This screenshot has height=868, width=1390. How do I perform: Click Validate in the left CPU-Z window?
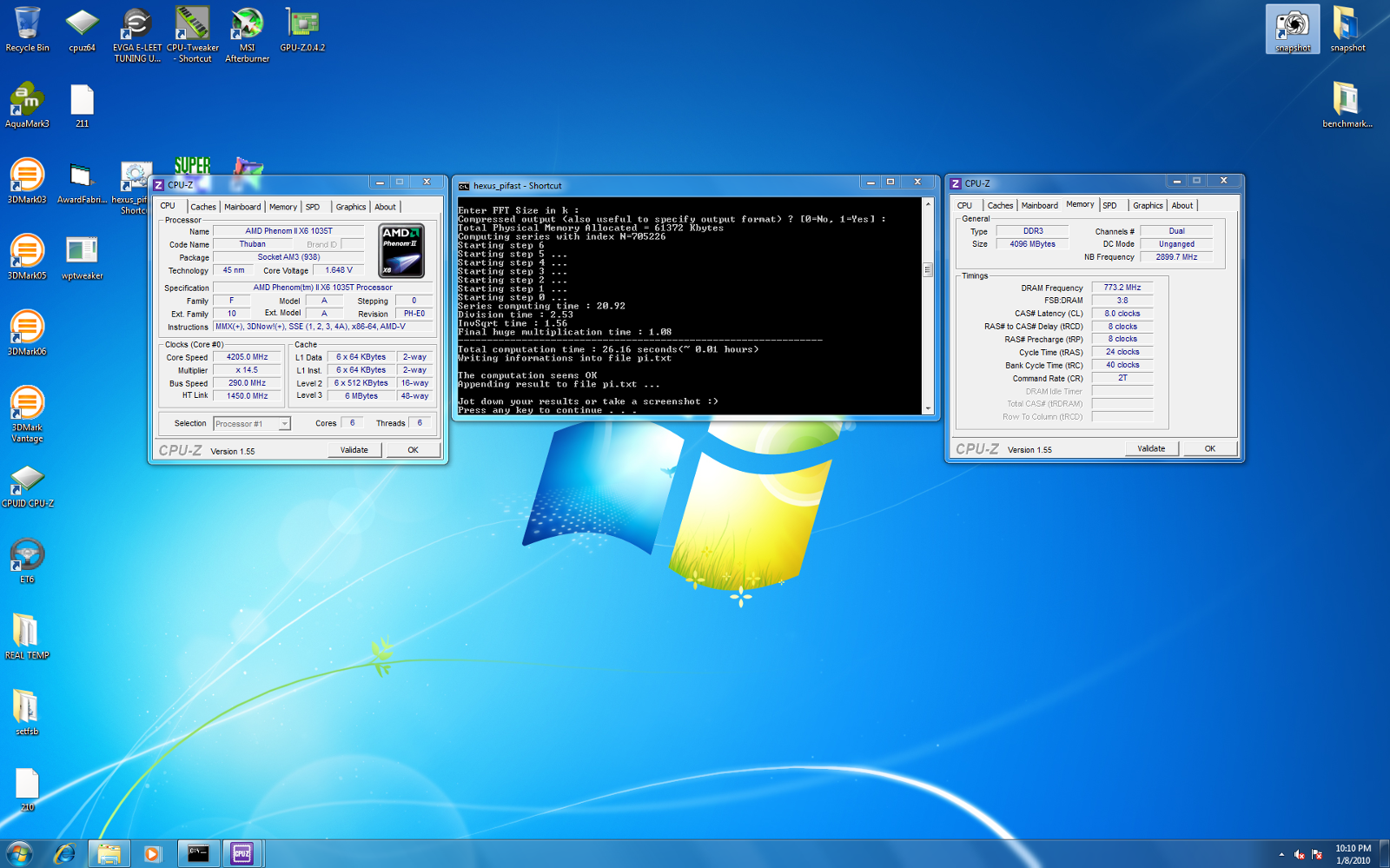click(354, 450)
